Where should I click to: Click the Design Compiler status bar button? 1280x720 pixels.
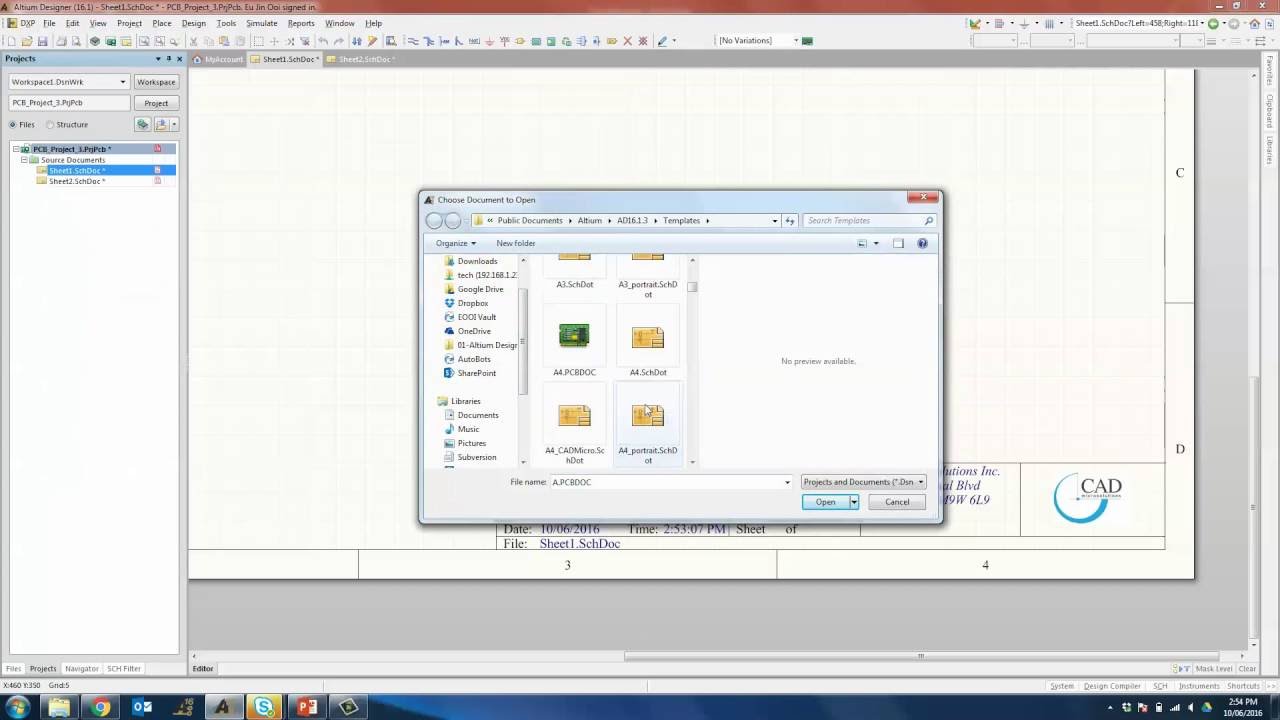click(x=1112, y=686)
